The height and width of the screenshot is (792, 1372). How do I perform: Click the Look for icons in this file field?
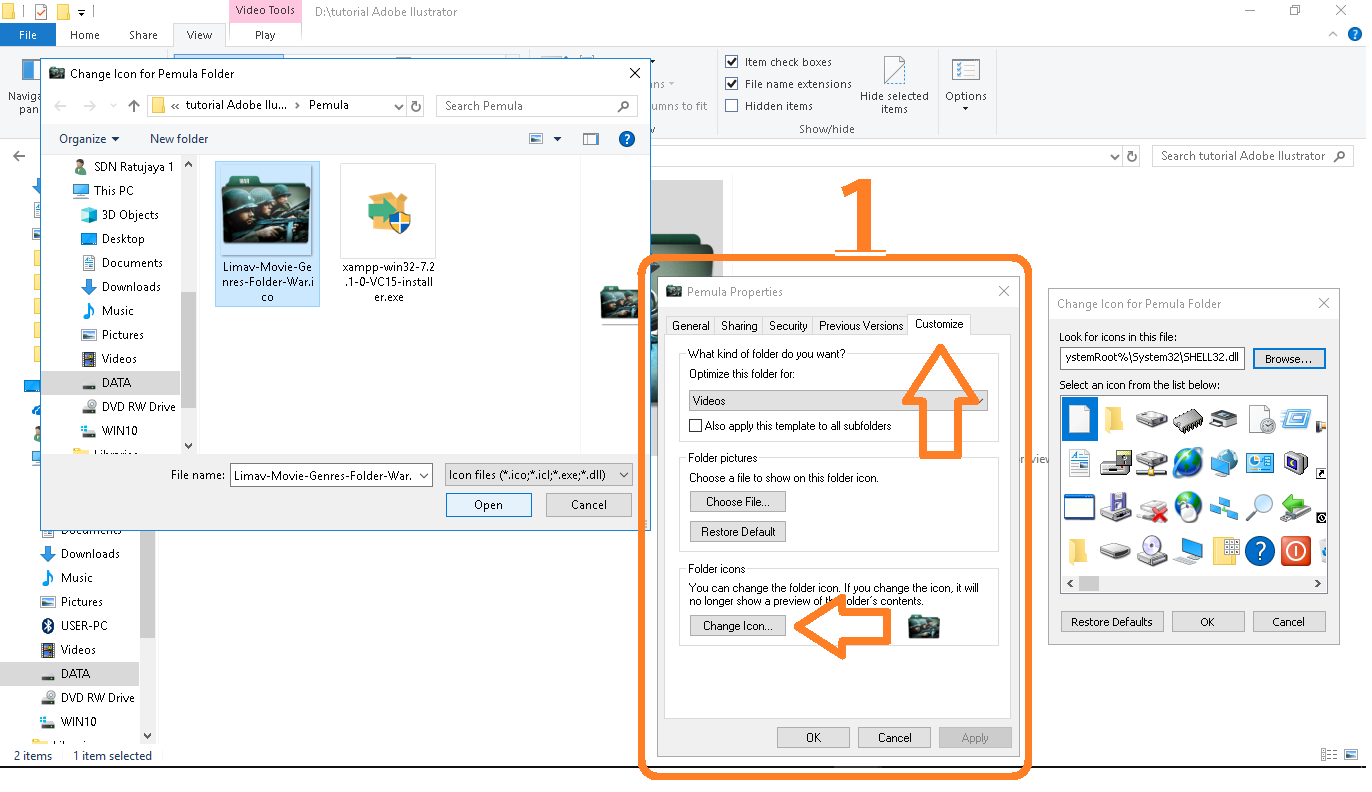pos(1152,358)
